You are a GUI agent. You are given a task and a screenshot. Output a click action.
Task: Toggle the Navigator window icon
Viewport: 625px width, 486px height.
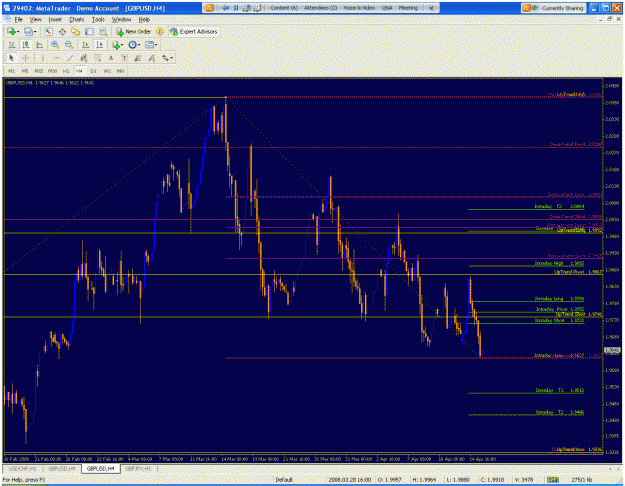click(75, 31)
